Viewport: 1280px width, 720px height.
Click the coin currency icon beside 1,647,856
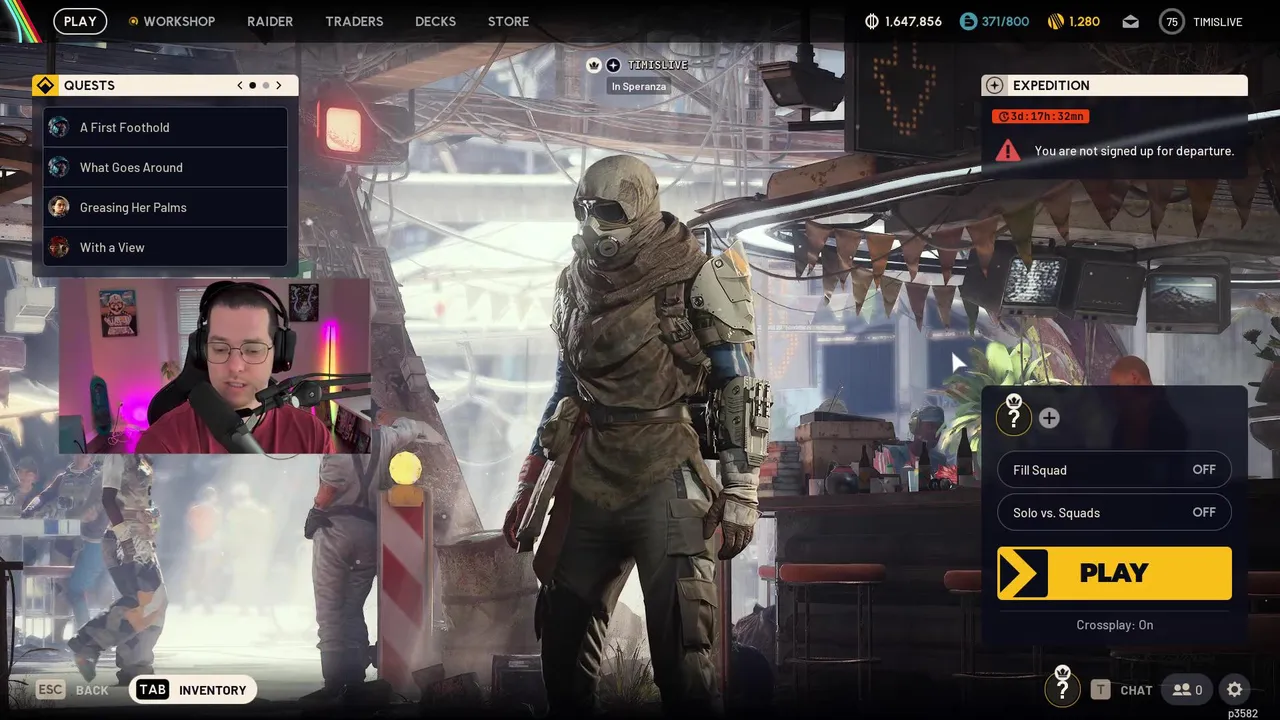tap(871, 21)
